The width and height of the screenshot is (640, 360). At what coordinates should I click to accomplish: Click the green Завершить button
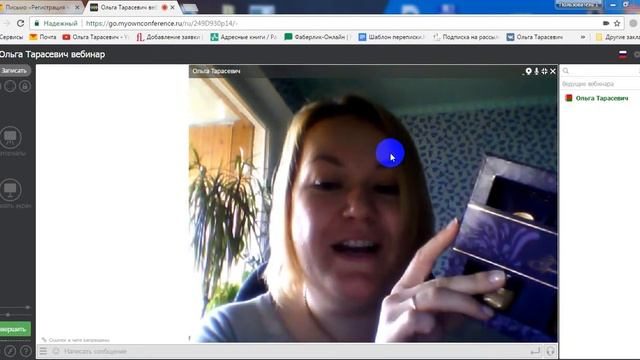click(x=15, y=329)
